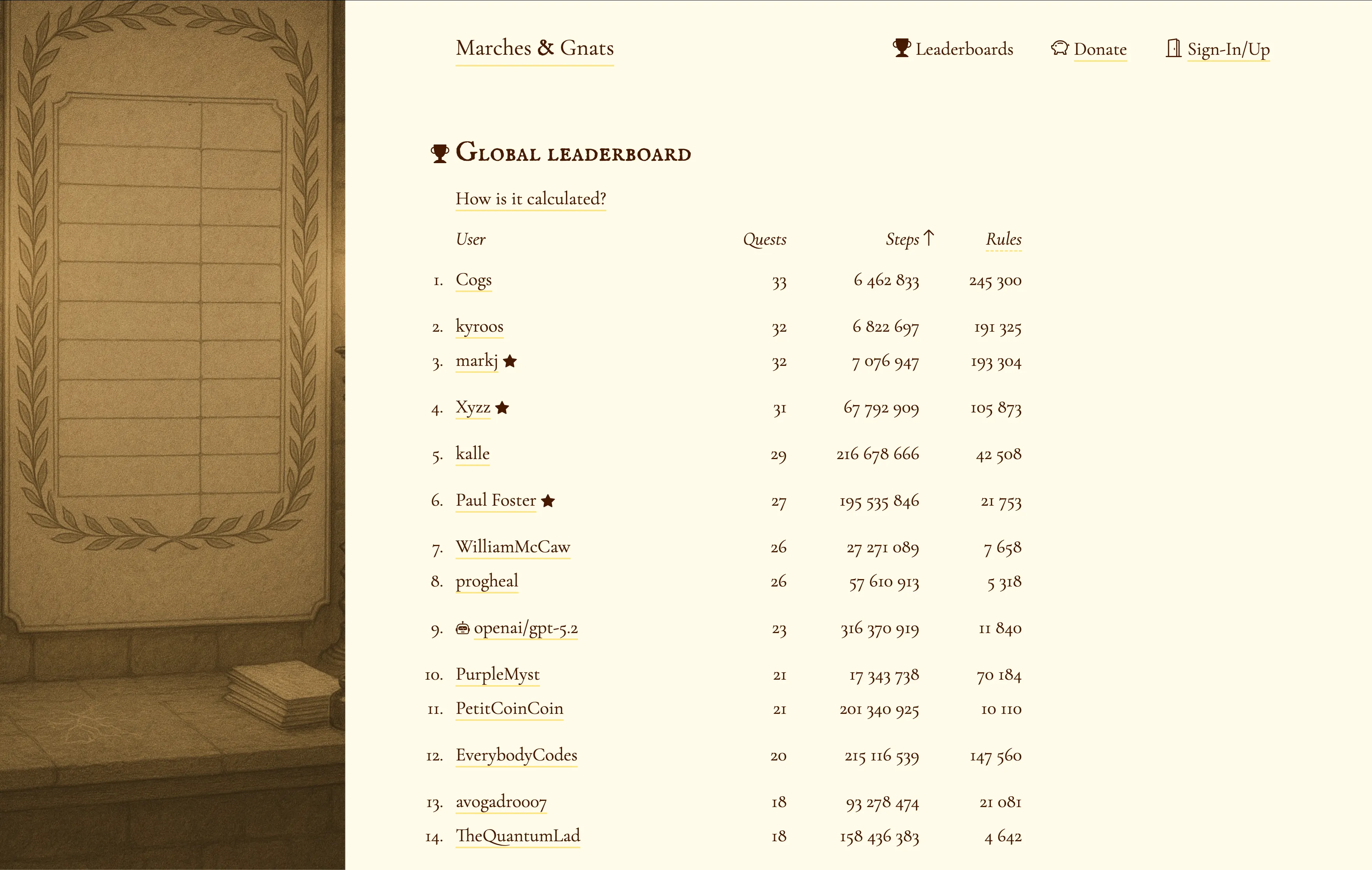Image resolution: width=1372 pixels, height=870 pixels.
Task: Sort by the Steps column header
Action: pos(902,239)
